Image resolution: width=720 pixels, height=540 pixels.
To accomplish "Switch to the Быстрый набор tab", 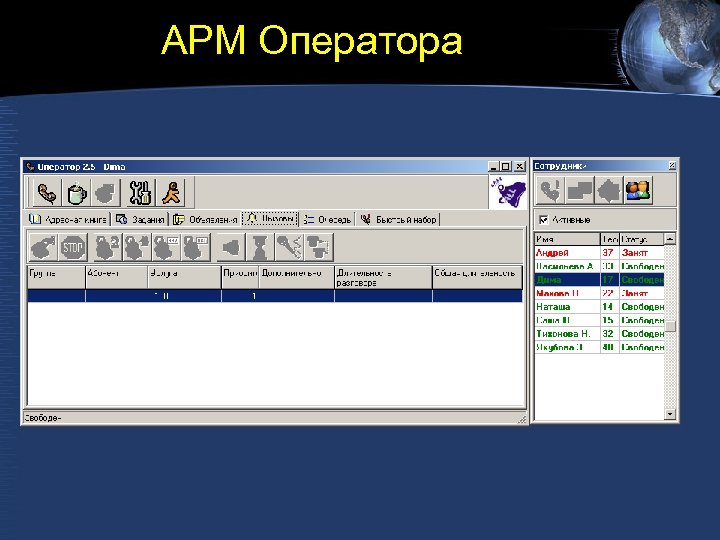I will [x=399, y=219].
